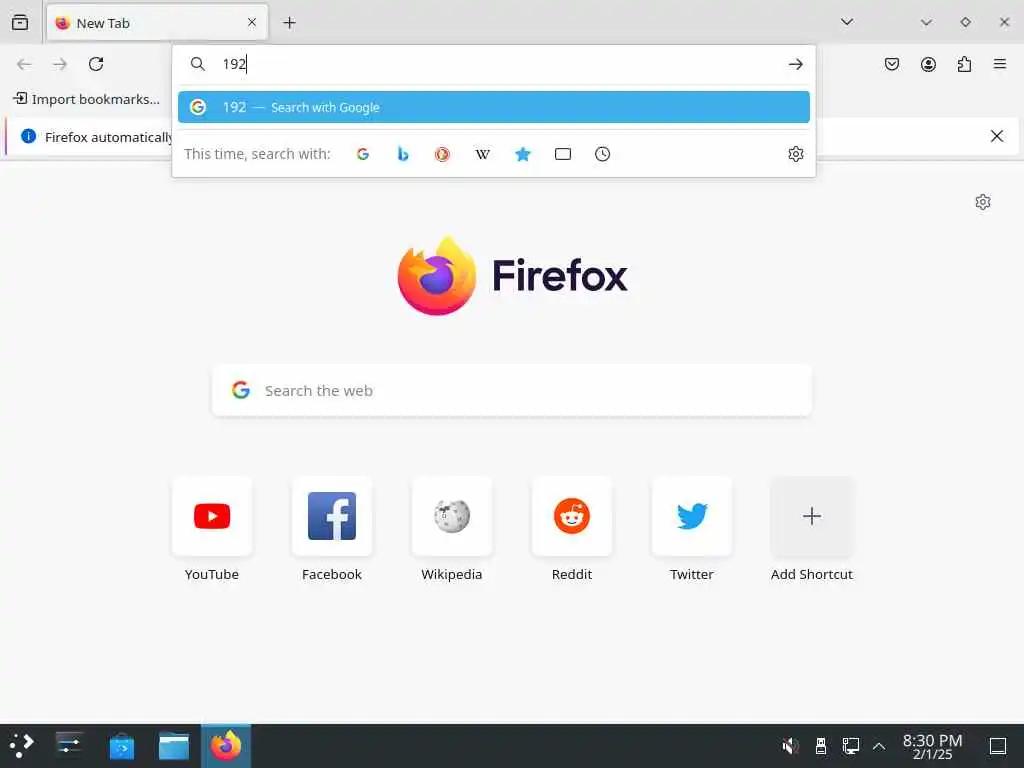Click the 'This time, search with:' label
The width and height of the screenshot is (1024, 768).
(257, 154)
